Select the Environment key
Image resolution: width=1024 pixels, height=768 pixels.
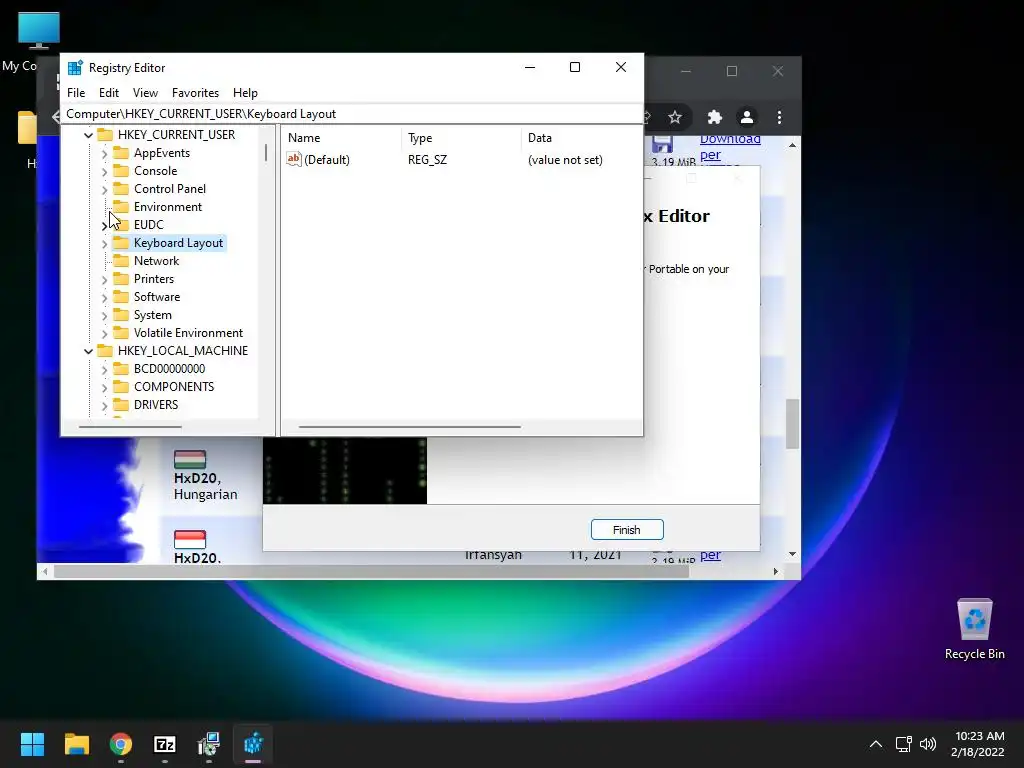(x=168, y=207)
